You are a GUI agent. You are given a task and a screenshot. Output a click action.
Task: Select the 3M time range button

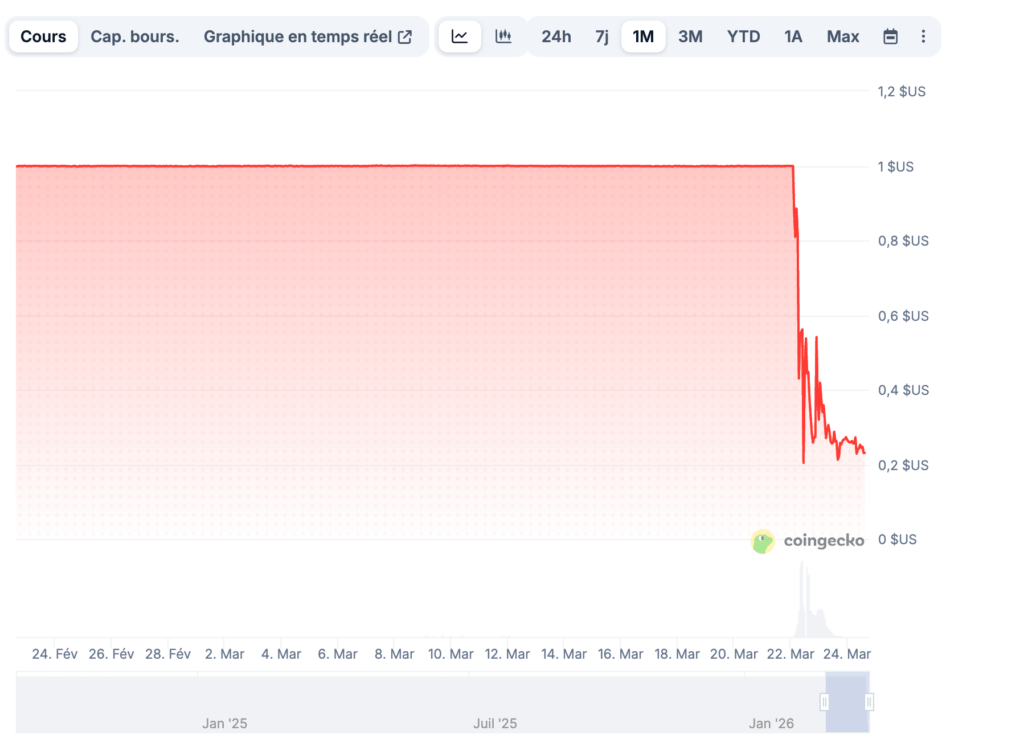pos(690,36)
